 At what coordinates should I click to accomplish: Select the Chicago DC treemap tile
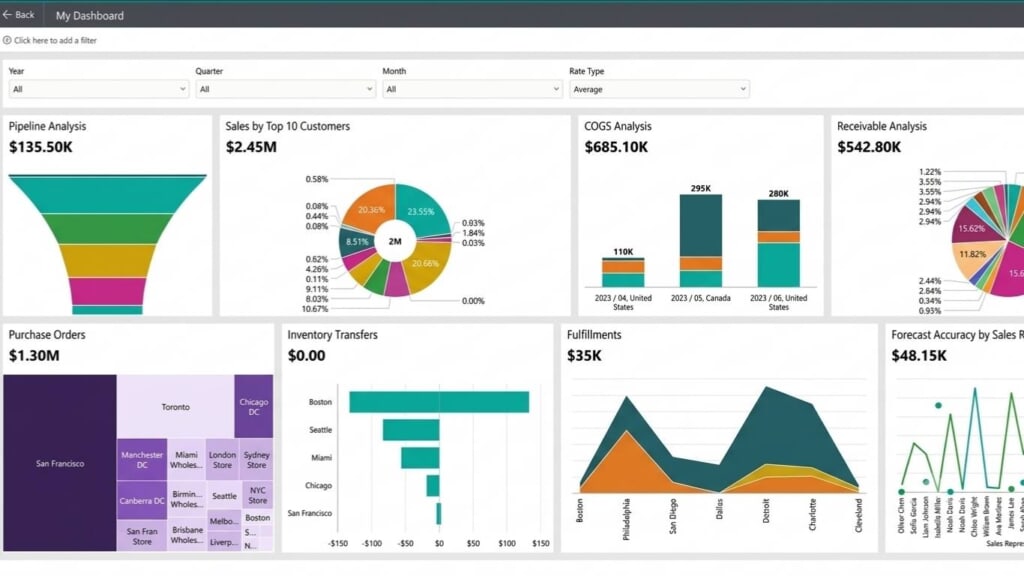254,406
